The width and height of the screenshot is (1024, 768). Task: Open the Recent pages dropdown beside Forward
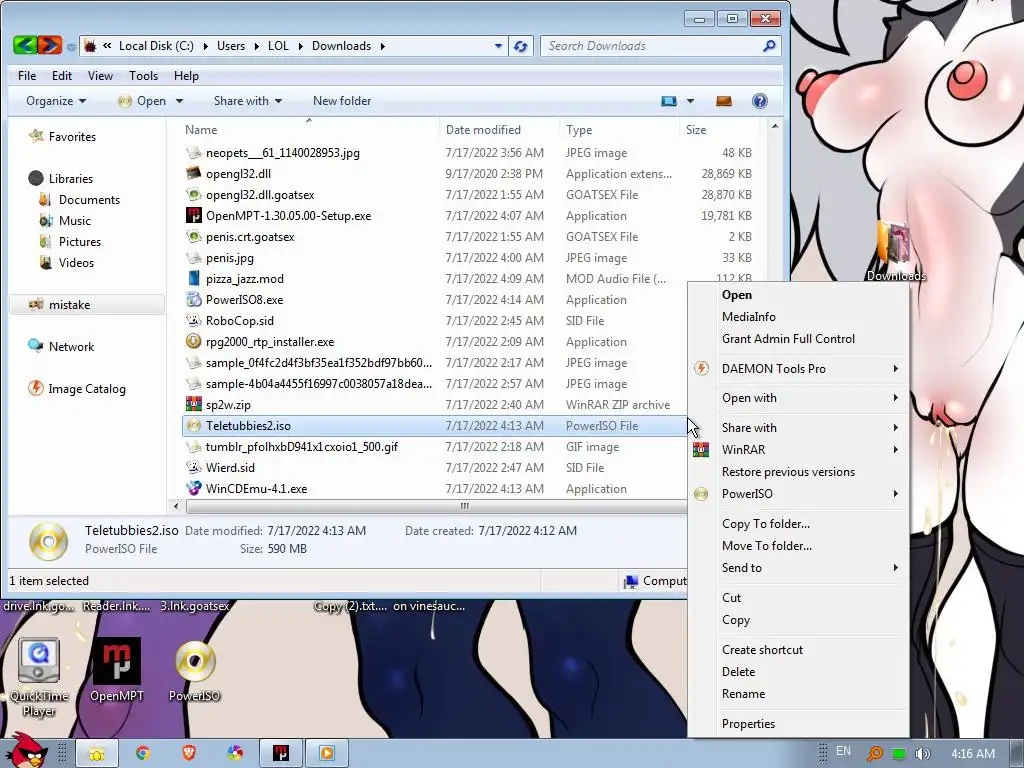(x=71, y=46)
